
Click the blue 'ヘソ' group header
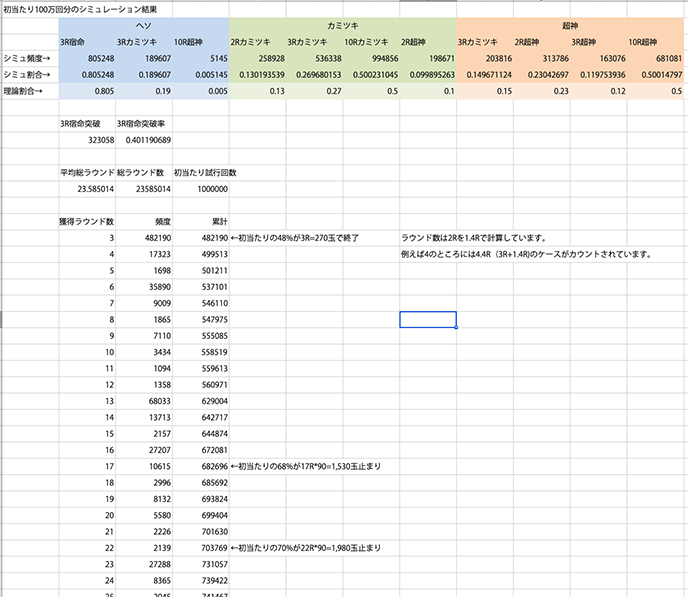[144, 26]
